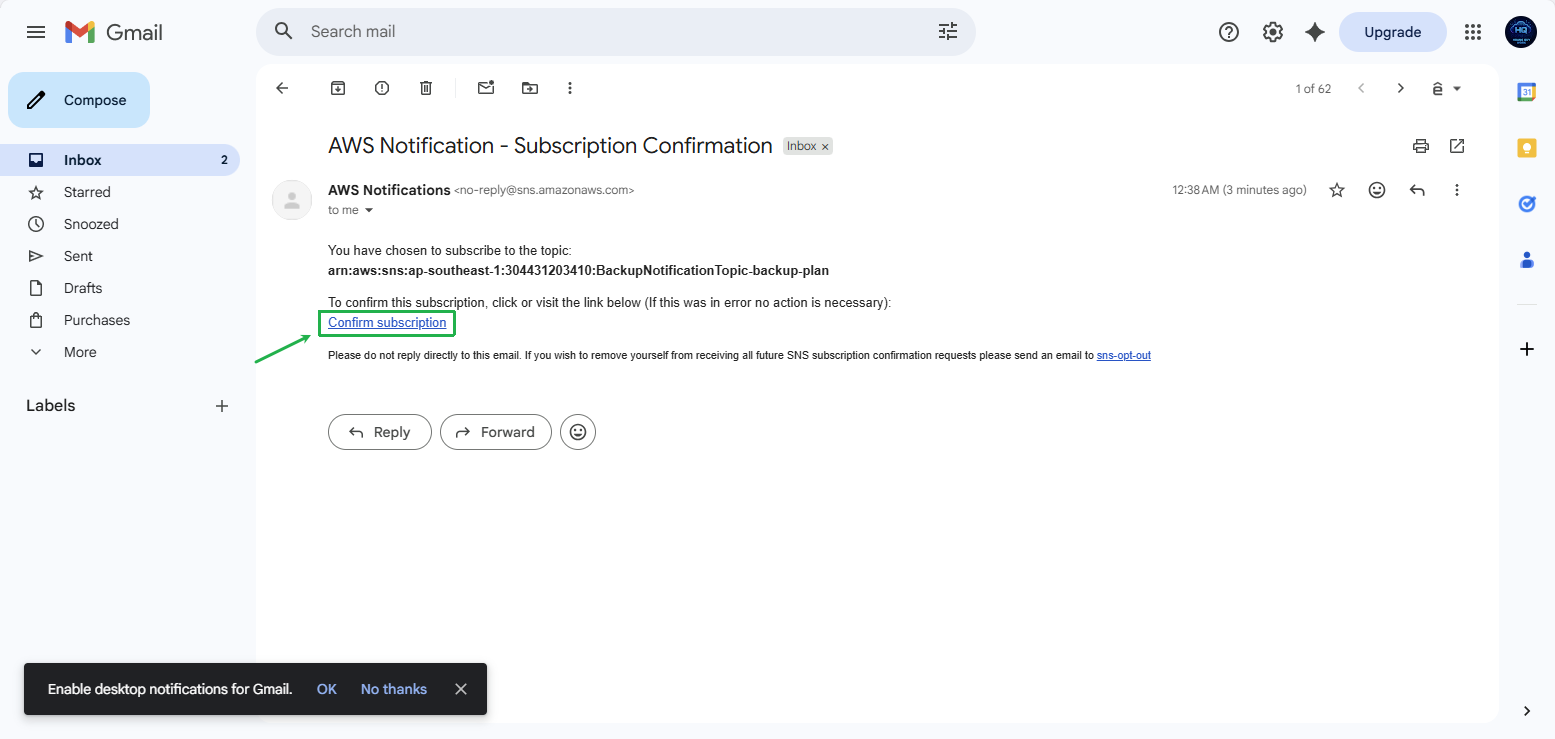Click the AWS Notifications sender name

(389, 190)
